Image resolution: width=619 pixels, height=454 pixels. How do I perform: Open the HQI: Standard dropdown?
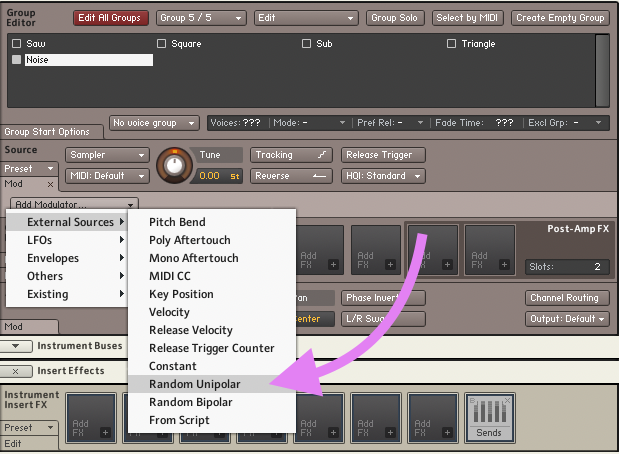click(383, 176)
